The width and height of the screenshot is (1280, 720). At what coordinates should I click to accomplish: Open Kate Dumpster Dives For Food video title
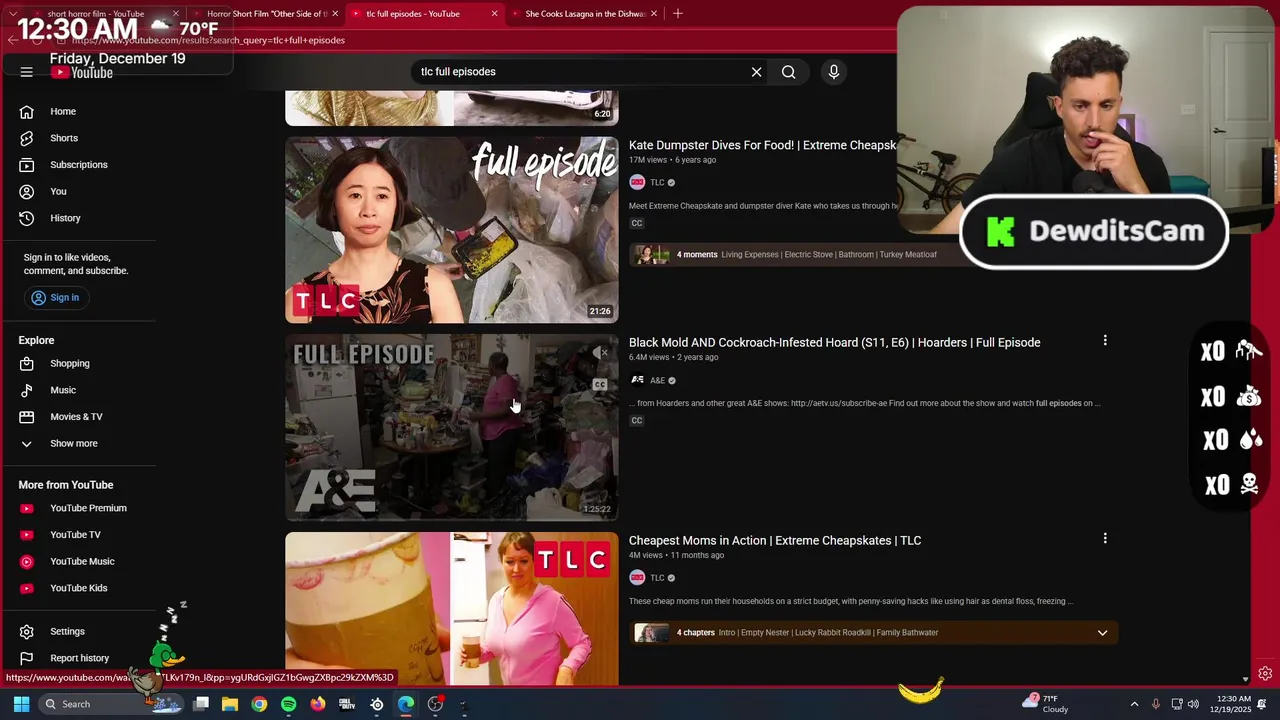(x=762, y=145)
